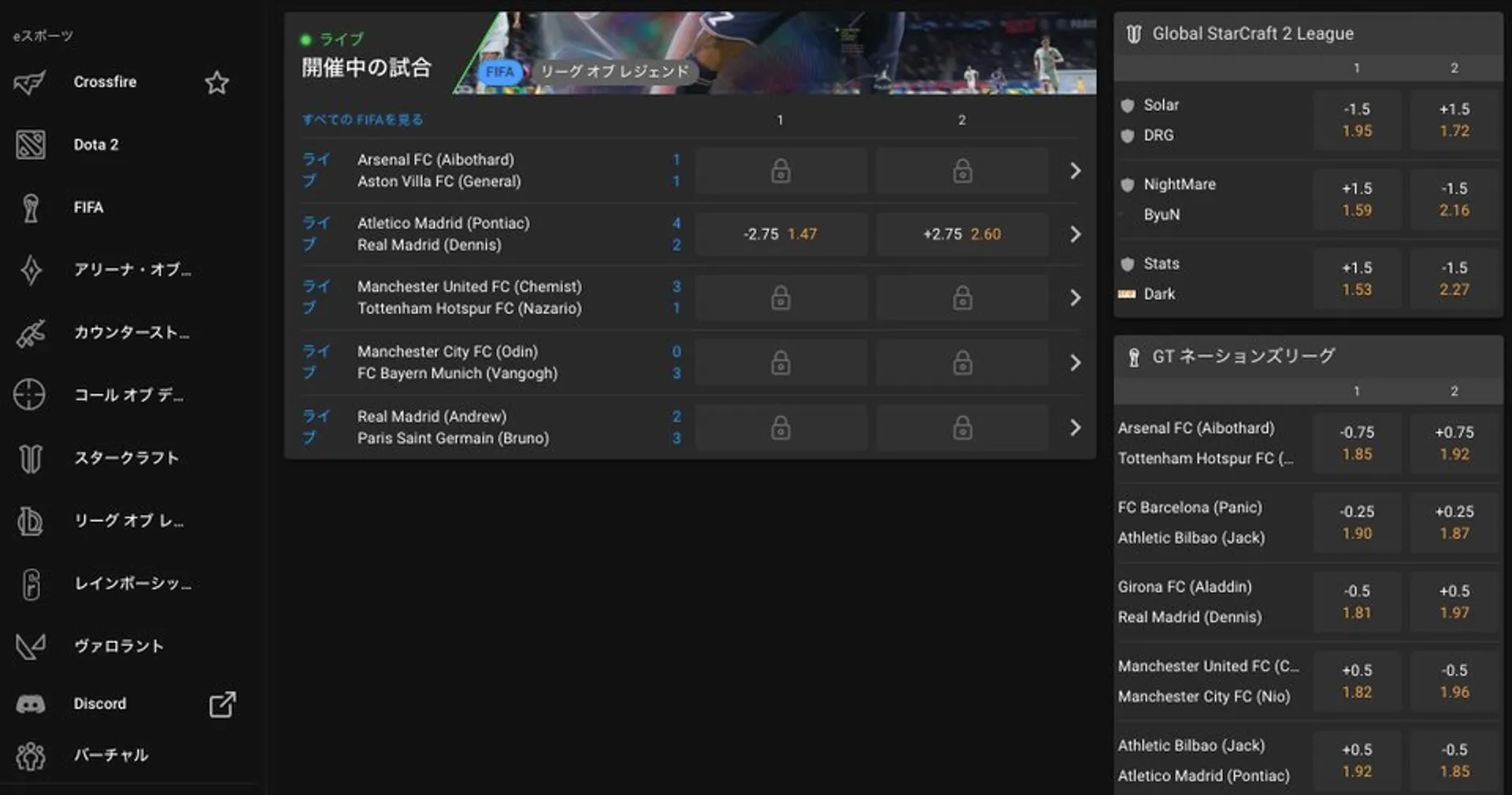Bet Arsenal FC -0.75 at 1.85

click(x=1357, y=443)
